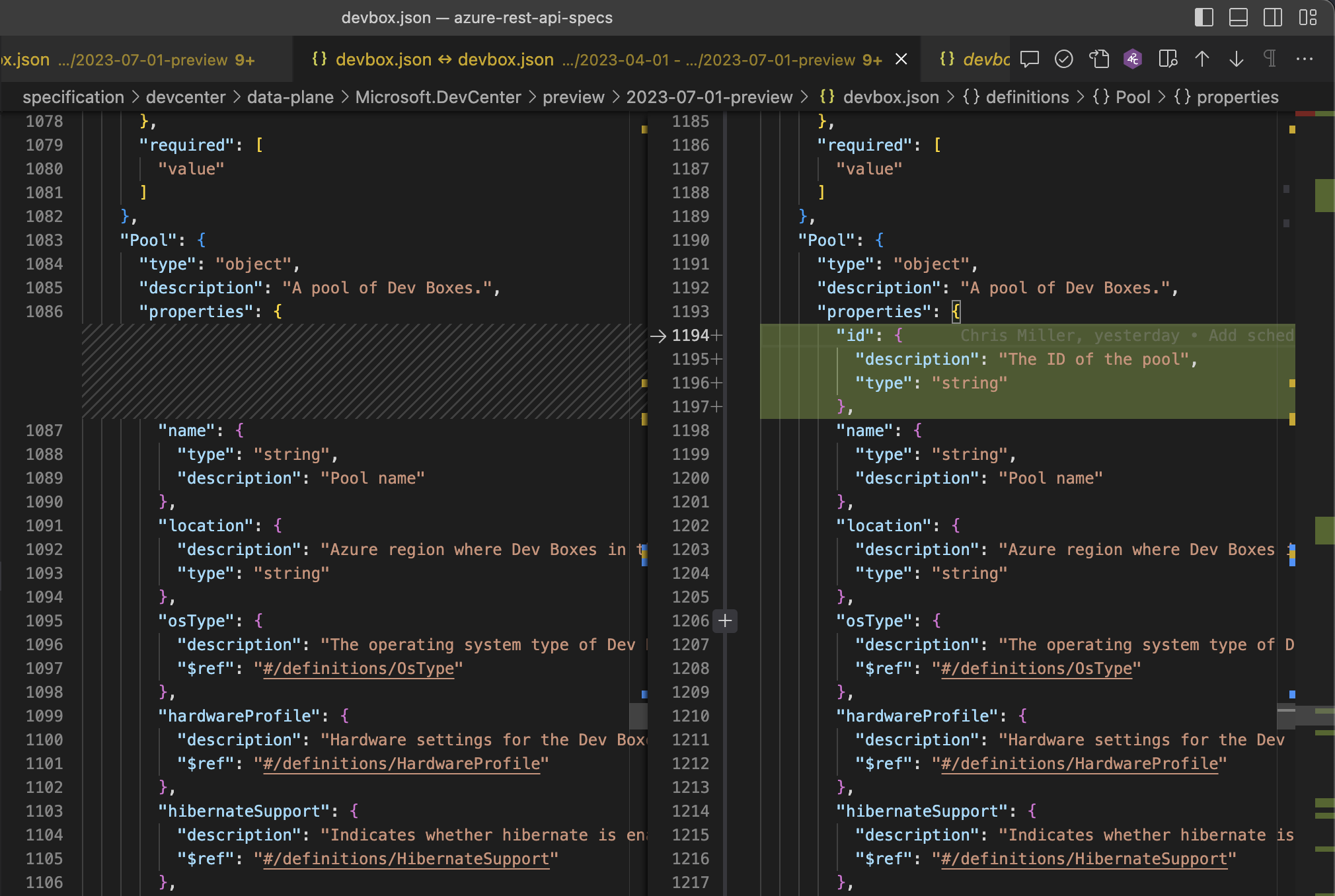Viewport: 1335px width, 896px height.
Task: Toggle the primary sidebar visibility
Action: click(x=1204, y=18)
